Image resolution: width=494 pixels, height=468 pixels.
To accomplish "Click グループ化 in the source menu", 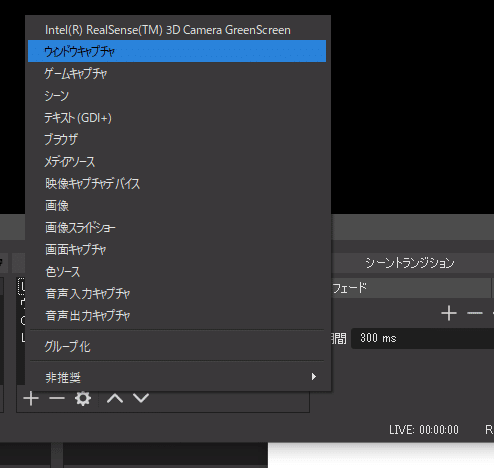I will point(177,346).
